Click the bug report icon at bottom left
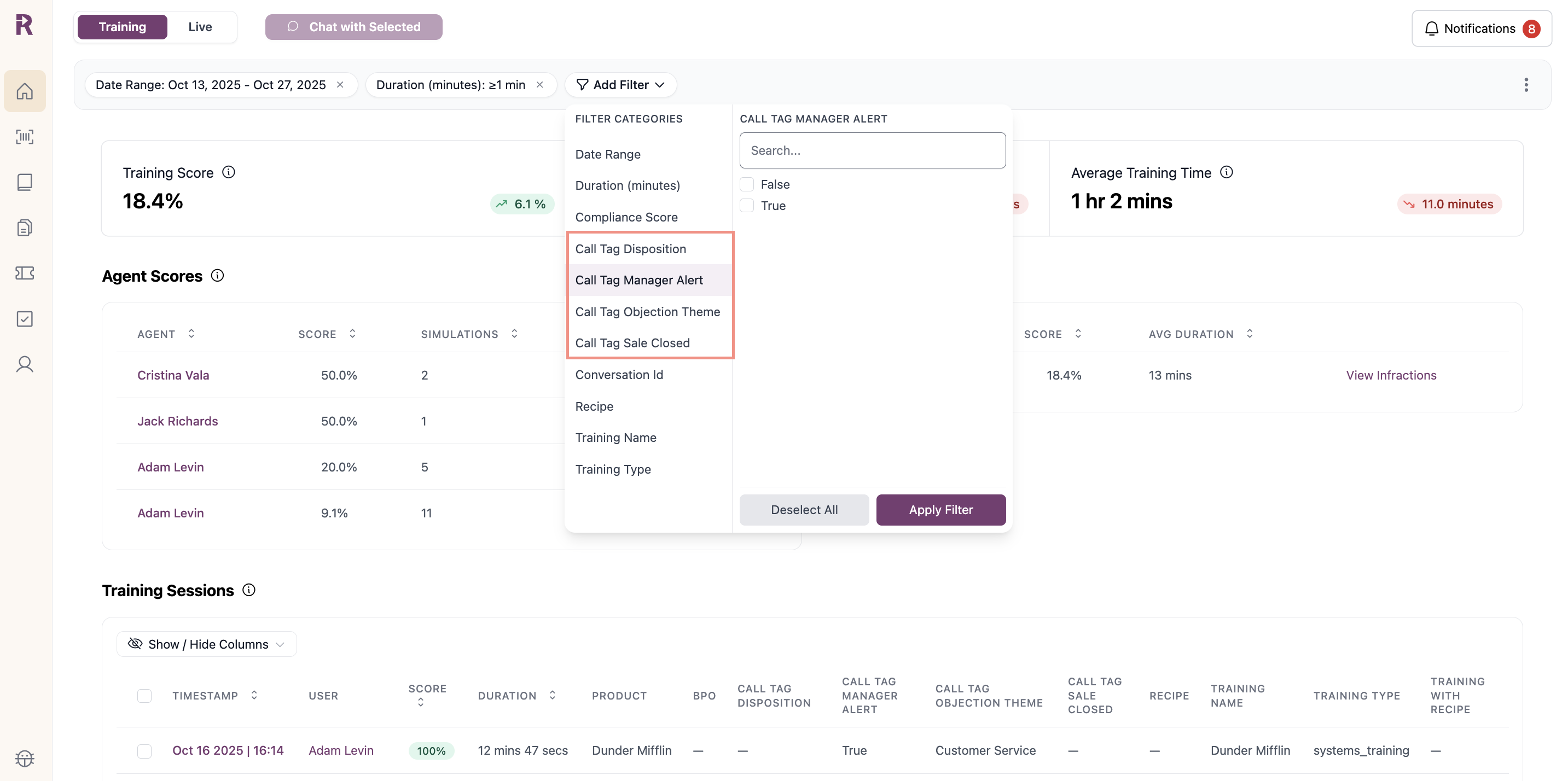 (x=25, y=758)
